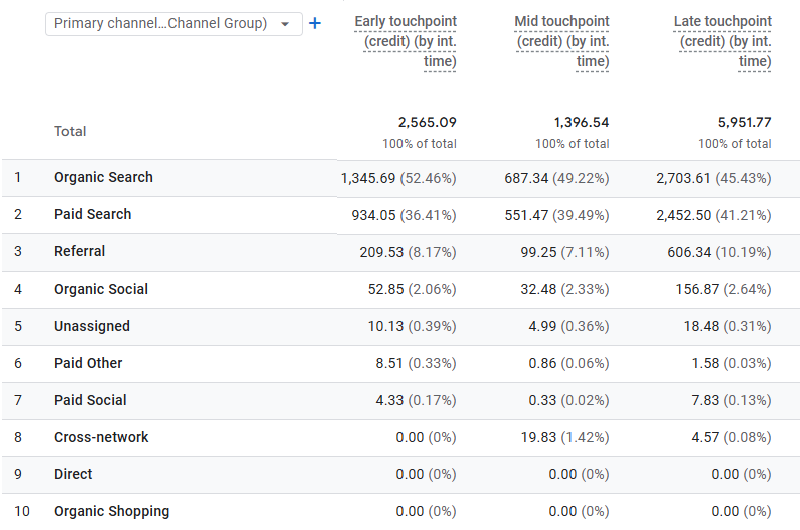Click Paid Social late value 7.83

click(705, 400)
